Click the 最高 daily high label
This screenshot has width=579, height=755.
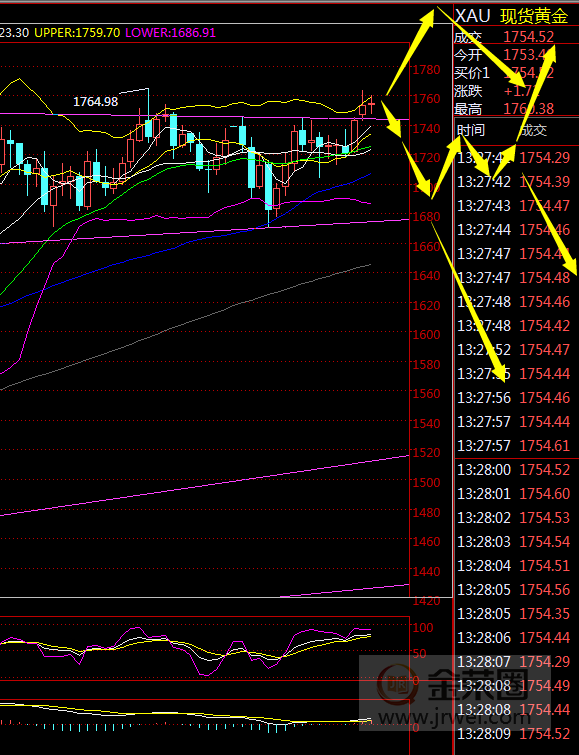pyautogui.click(x=468, y=109)
